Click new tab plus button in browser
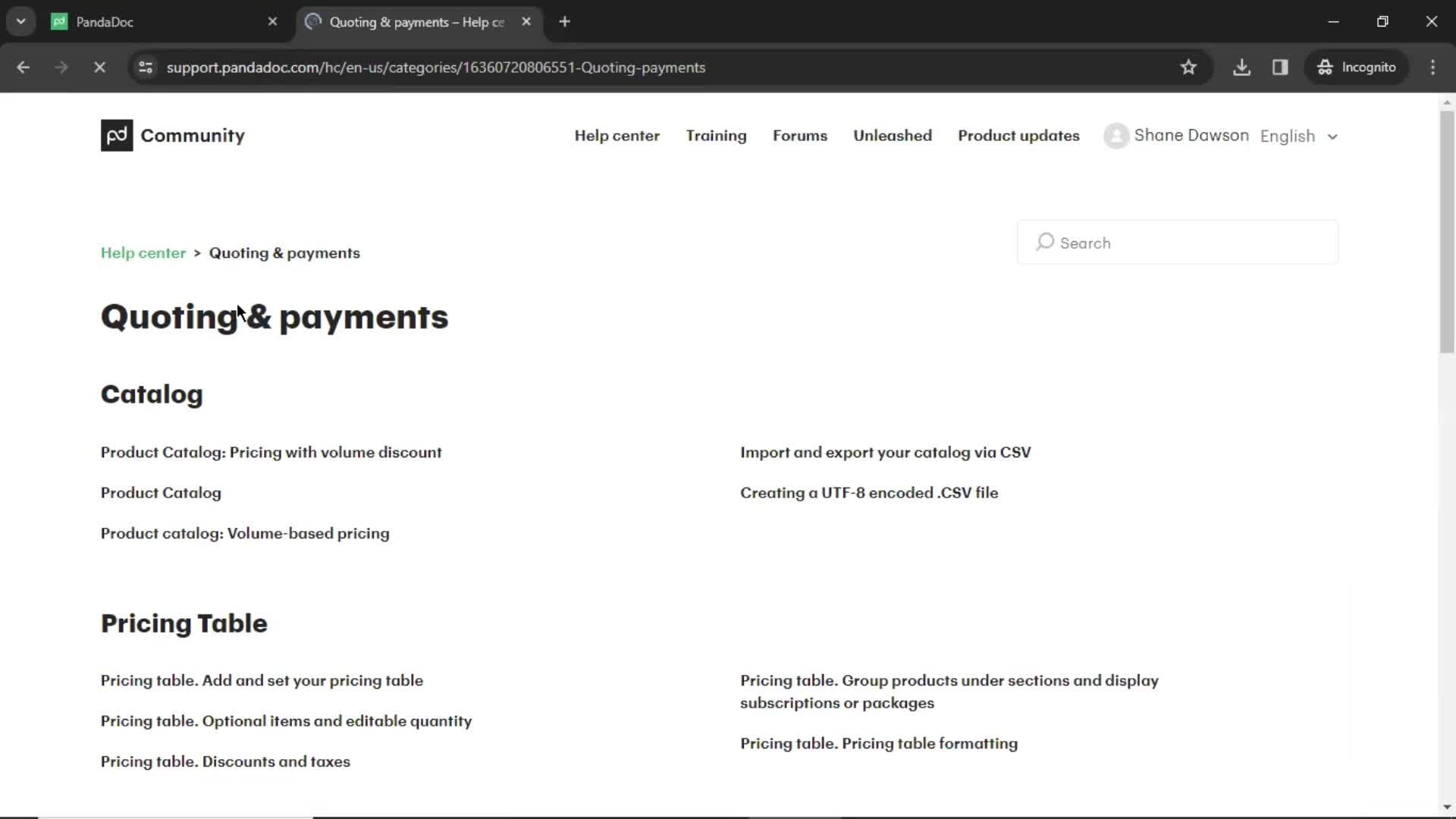This screenshot has height=819, width=1456. click(564, 22)
